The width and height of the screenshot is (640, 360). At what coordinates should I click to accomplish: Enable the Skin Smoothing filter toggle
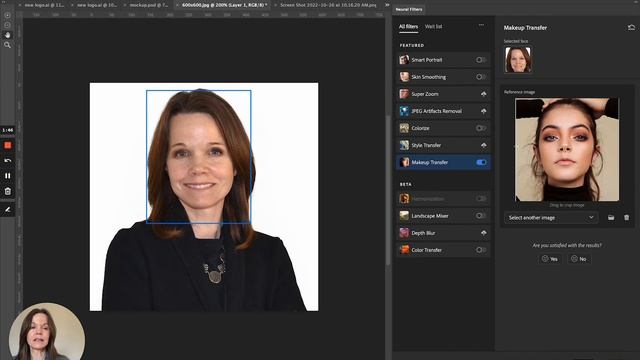coord(481,77)
